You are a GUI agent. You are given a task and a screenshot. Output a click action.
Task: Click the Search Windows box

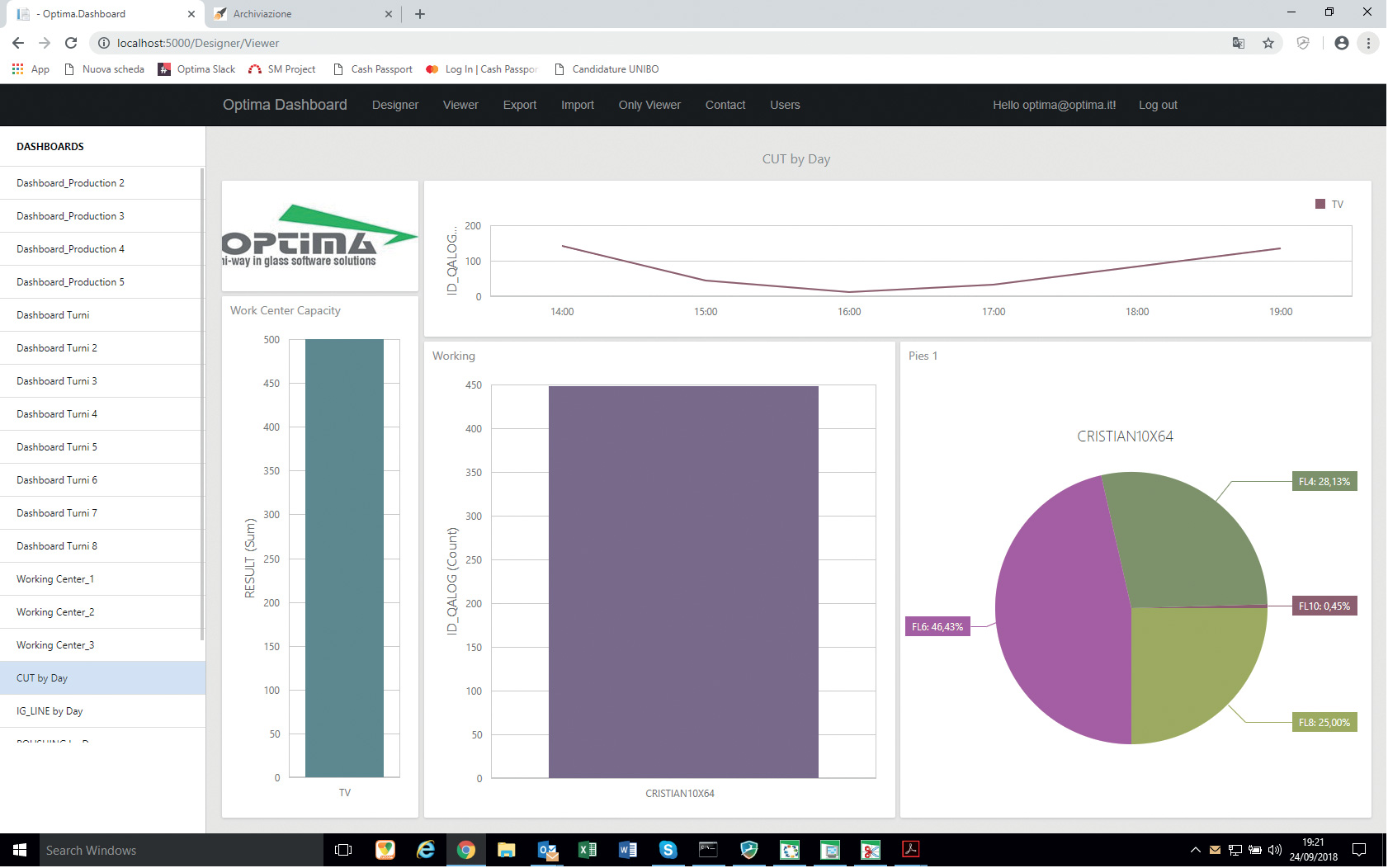[x=181, y=850]
